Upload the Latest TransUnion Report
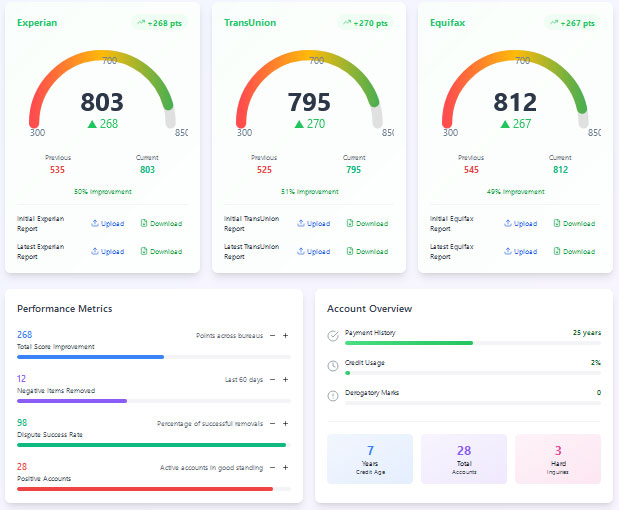Viewport: 619px width, 510px height. (x=313, y=251)
